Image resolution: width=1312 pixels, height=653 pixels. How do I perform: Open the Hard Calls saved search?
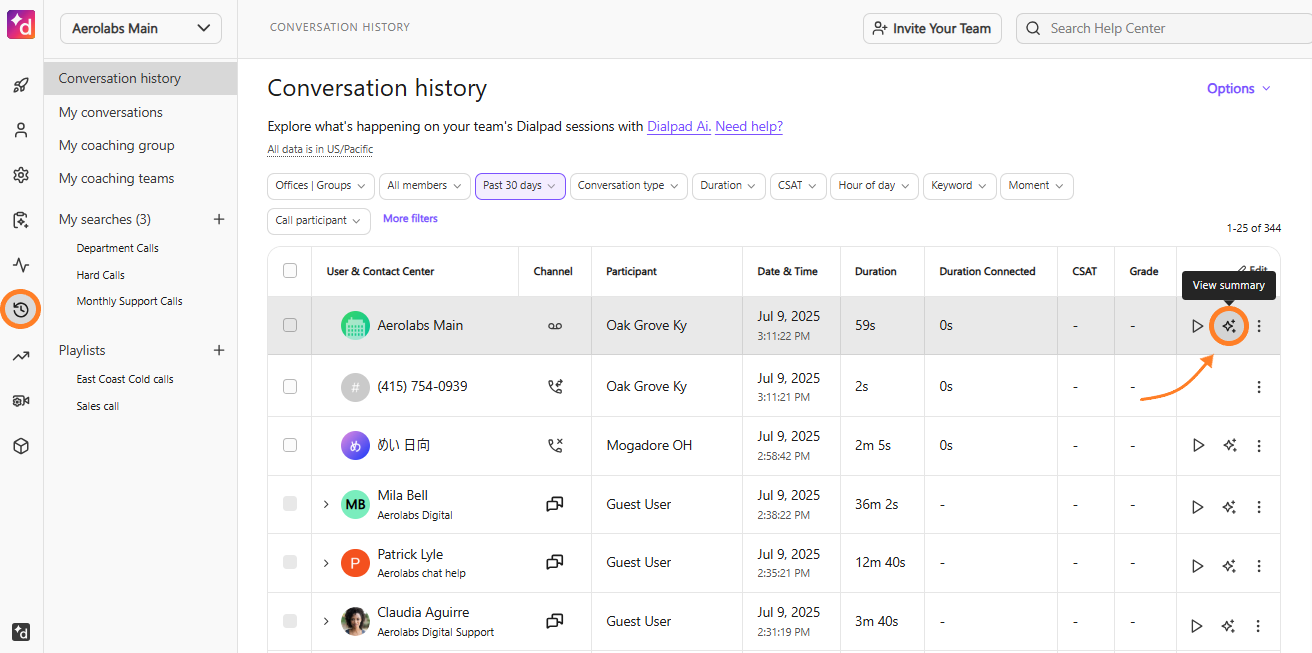point(101,275)
